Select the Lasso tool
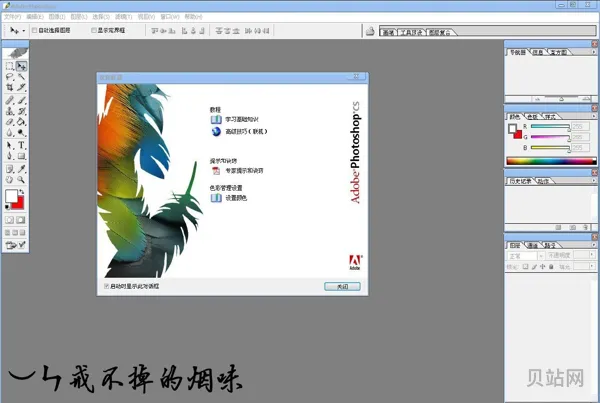600x403 pixels. [x=10, y=77]
